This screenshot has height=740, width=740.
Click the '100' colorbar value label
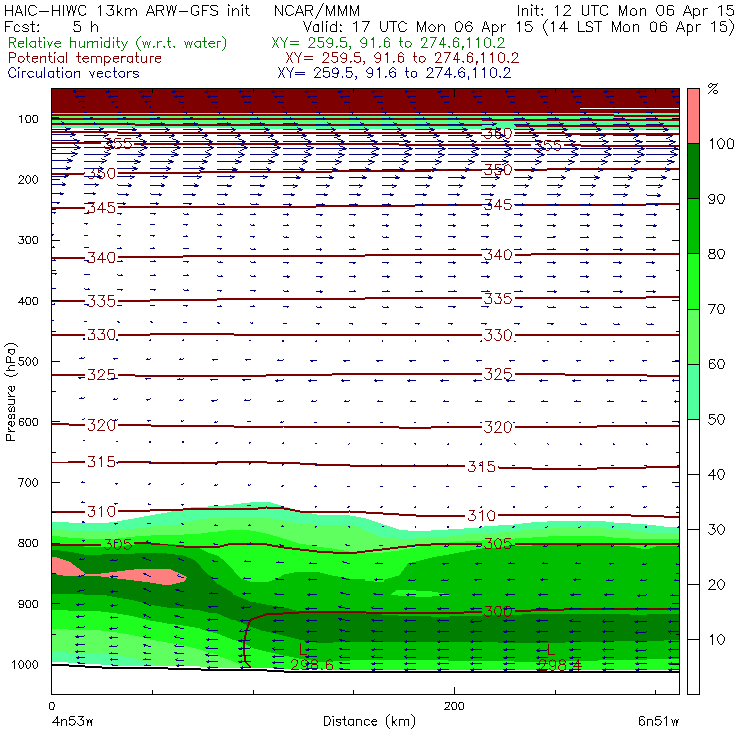click(x=722, y=143)
